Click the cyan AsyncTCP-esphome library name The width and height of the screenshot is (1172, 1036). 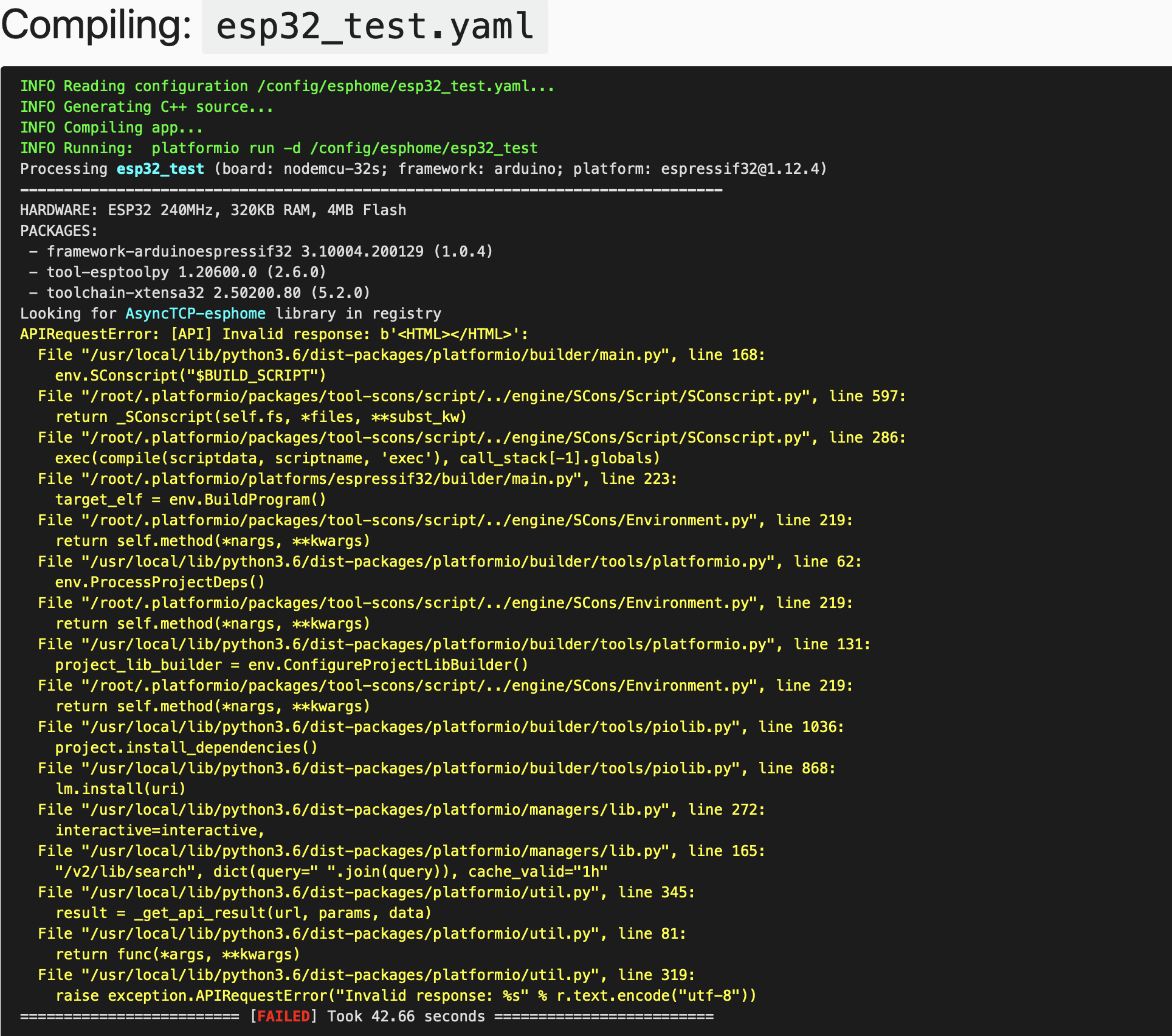click(x=195, y=314)
